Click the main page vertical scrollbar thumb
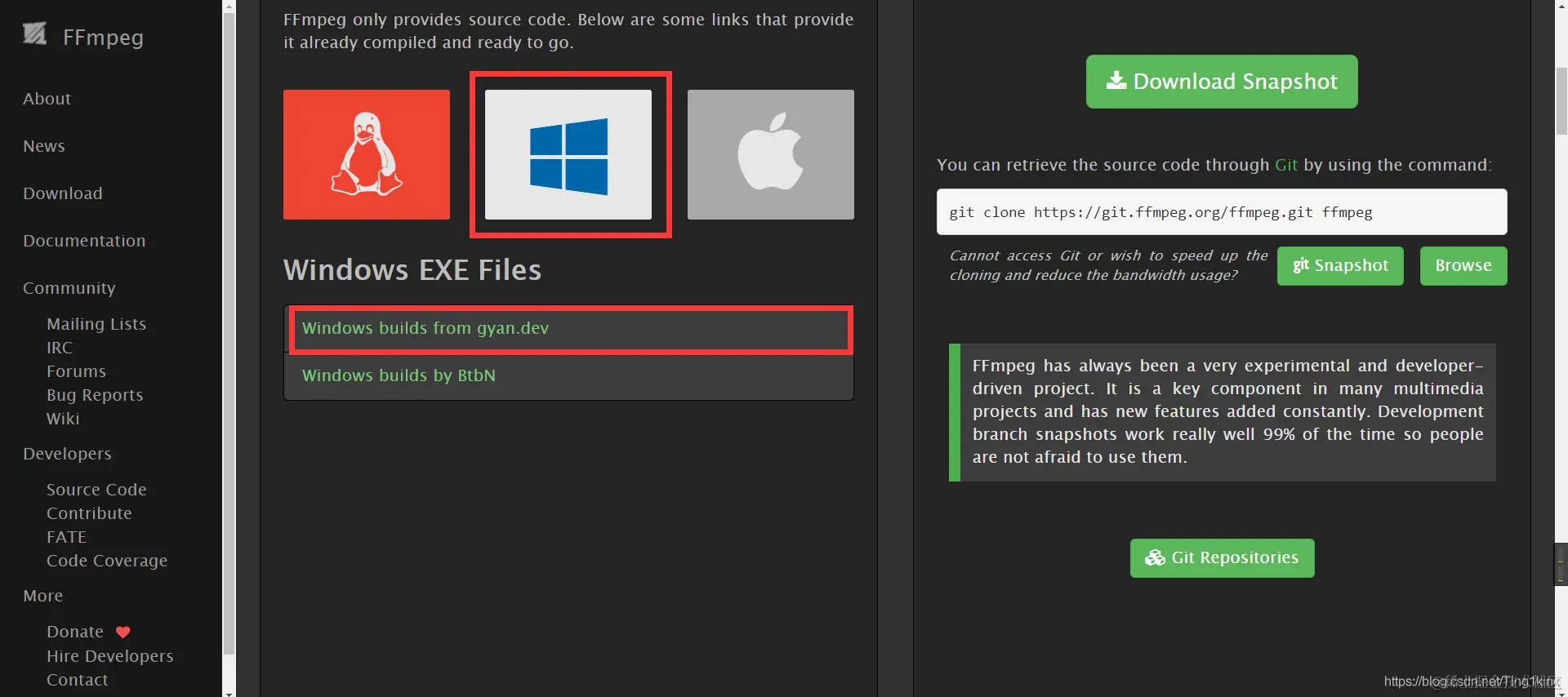 click(1561, 101)
